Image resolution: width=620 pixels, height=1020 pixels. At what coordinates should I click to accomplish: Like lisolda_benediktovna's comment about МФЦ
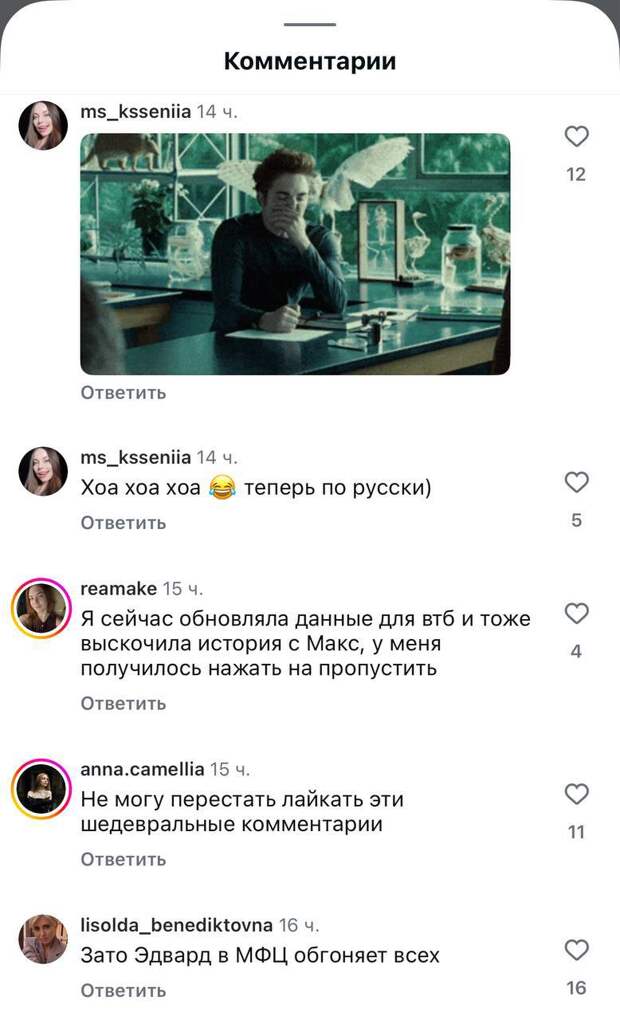[576, 950]
